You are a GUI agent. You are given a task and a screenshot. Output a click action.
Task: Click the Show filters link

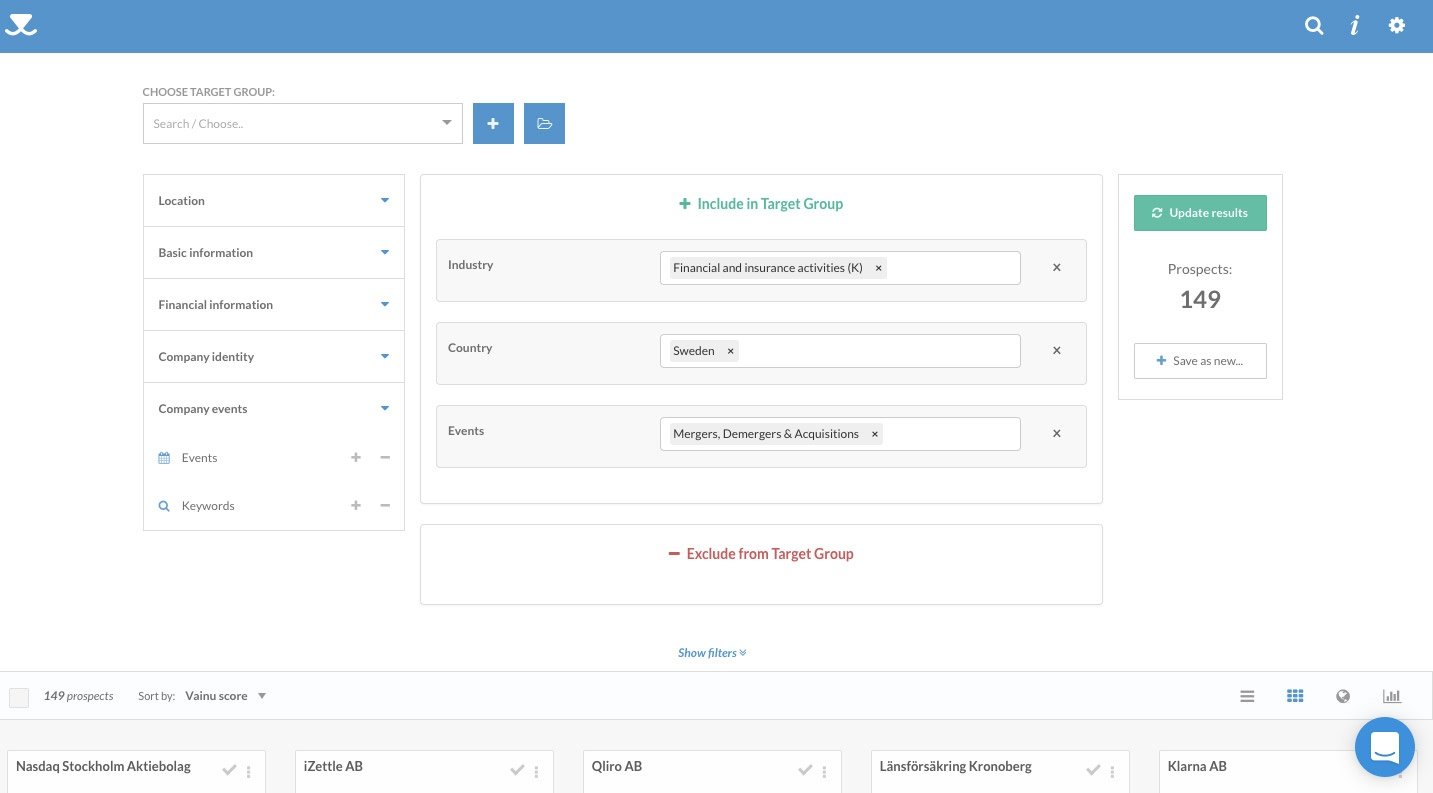[x=712, y=653]
